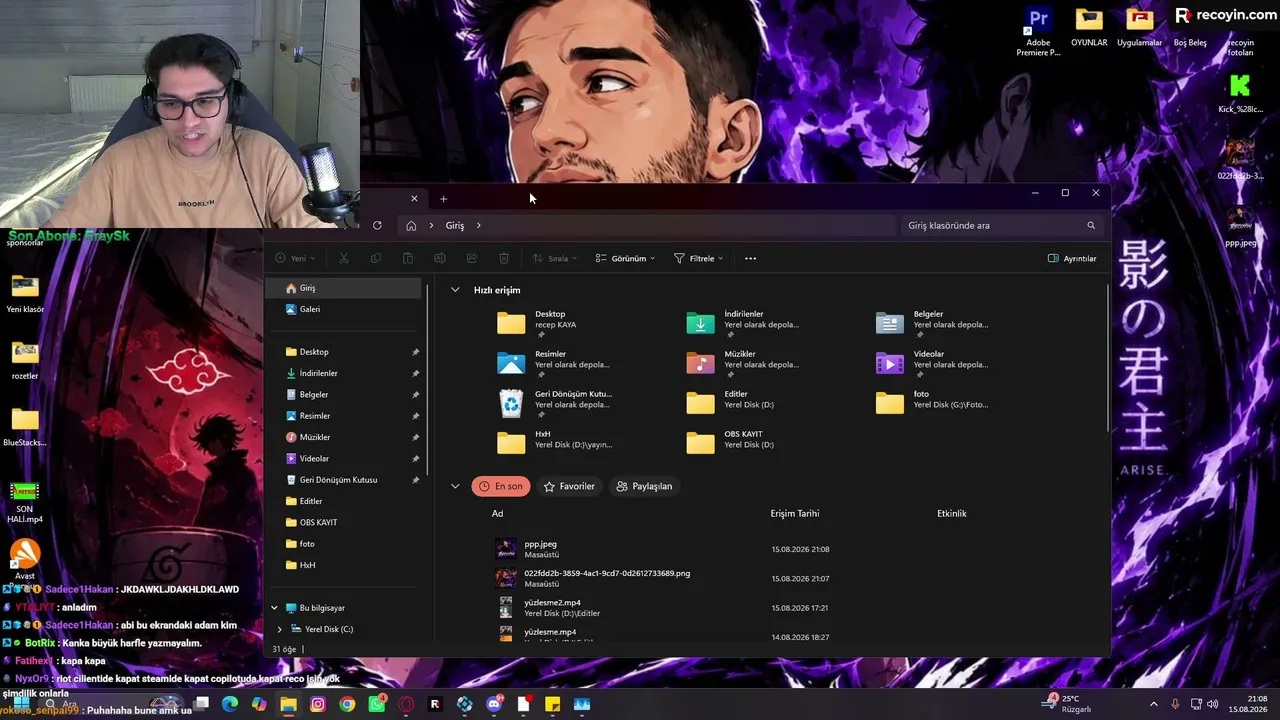Open the Filtrele filter dropdown
The height and width of the screenshot is (720, 1280).
point(698,258)
